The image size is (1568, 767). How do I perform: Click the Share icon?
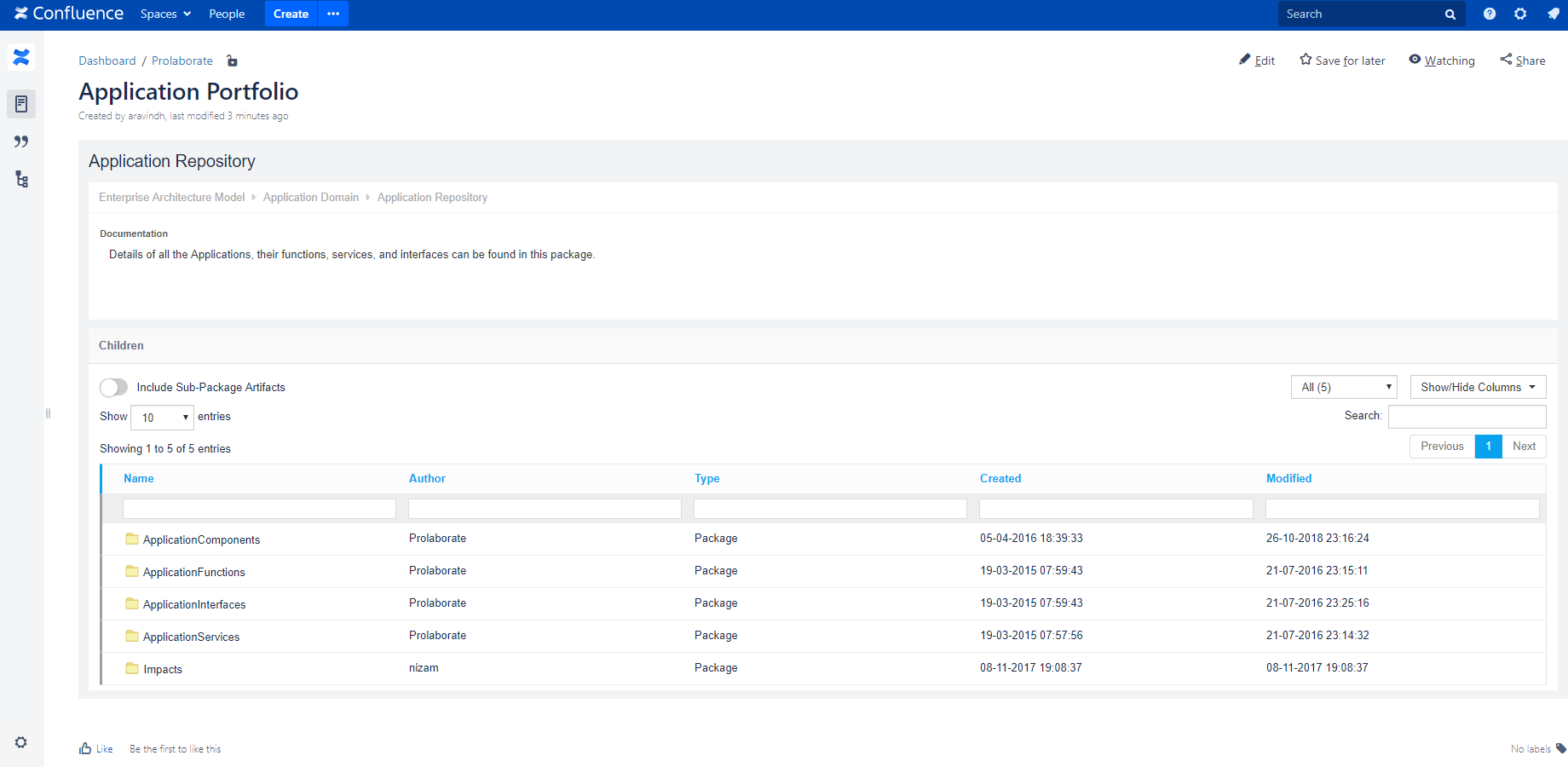[1506, 60]
